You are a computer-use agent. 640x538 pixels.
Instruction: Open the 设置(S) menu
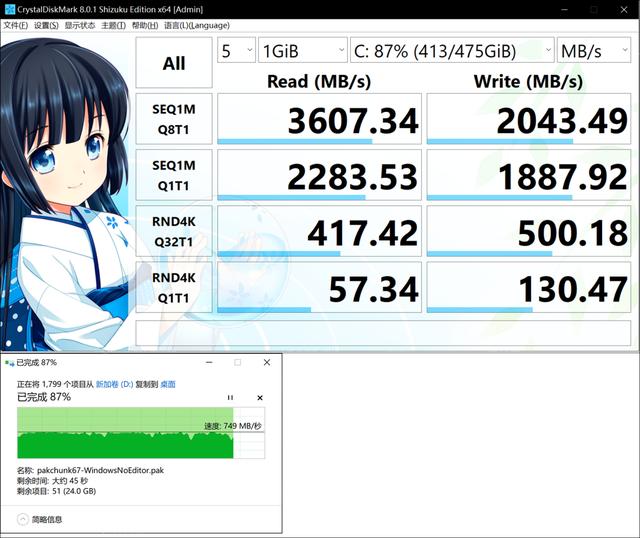(x=46, y=25)
